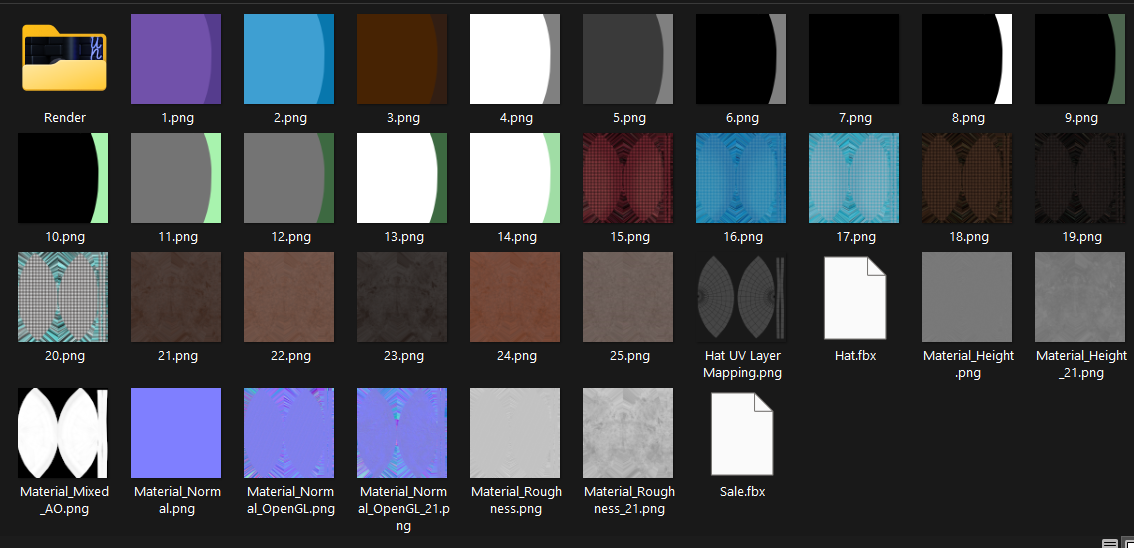Select the 20.png checkered thumbnail
The height and width of the screenshot is (548, 1134).
[x=63, y=297]
